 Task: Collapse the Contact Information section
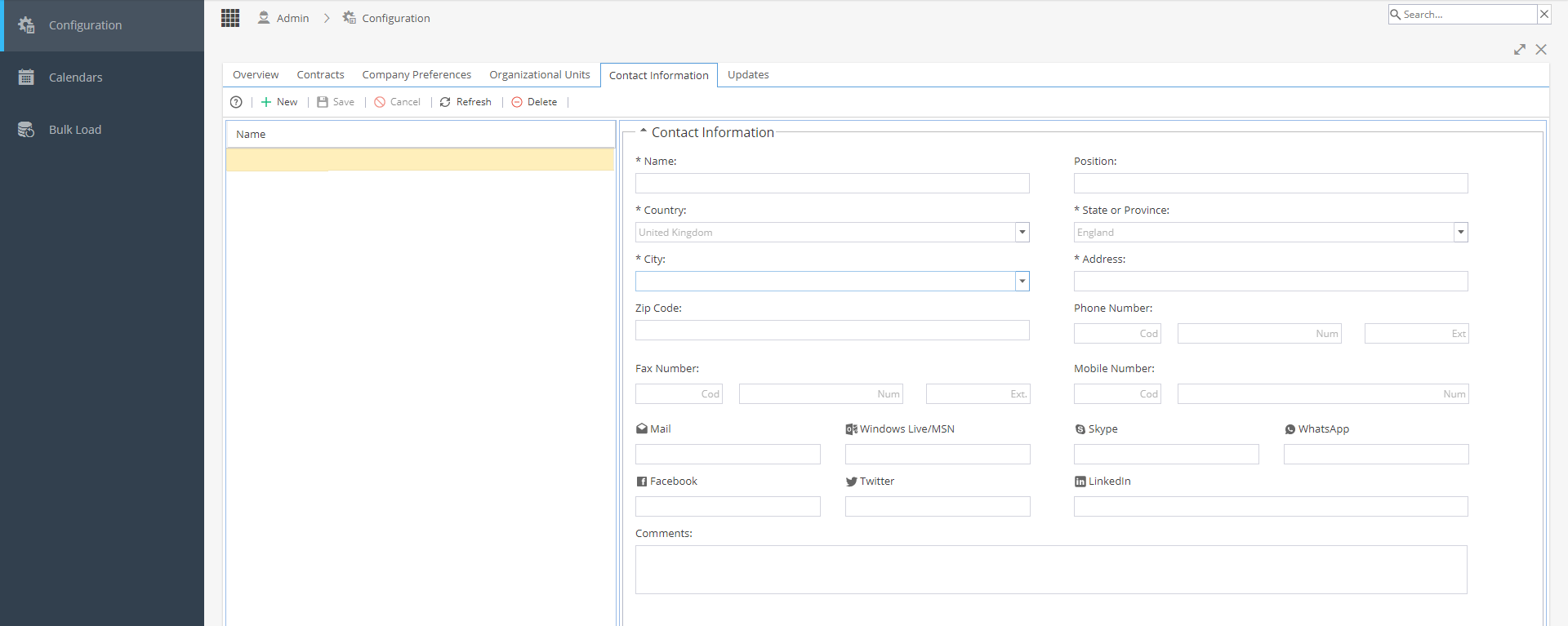click(x=644, y=131)
